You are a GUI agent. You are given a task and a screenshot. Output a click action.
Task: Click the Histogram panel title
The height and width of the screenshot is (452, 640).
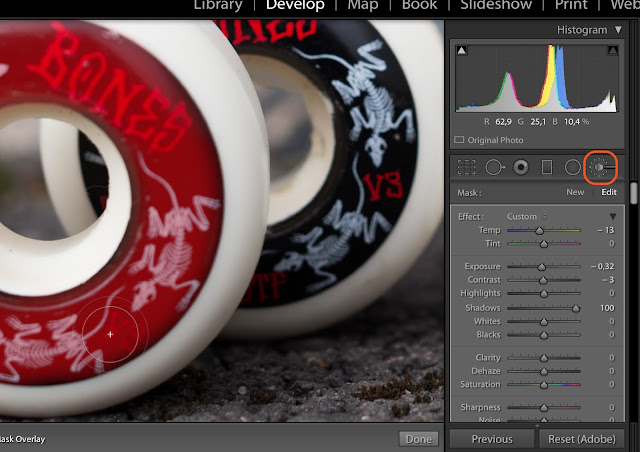[x=582, y=30]
